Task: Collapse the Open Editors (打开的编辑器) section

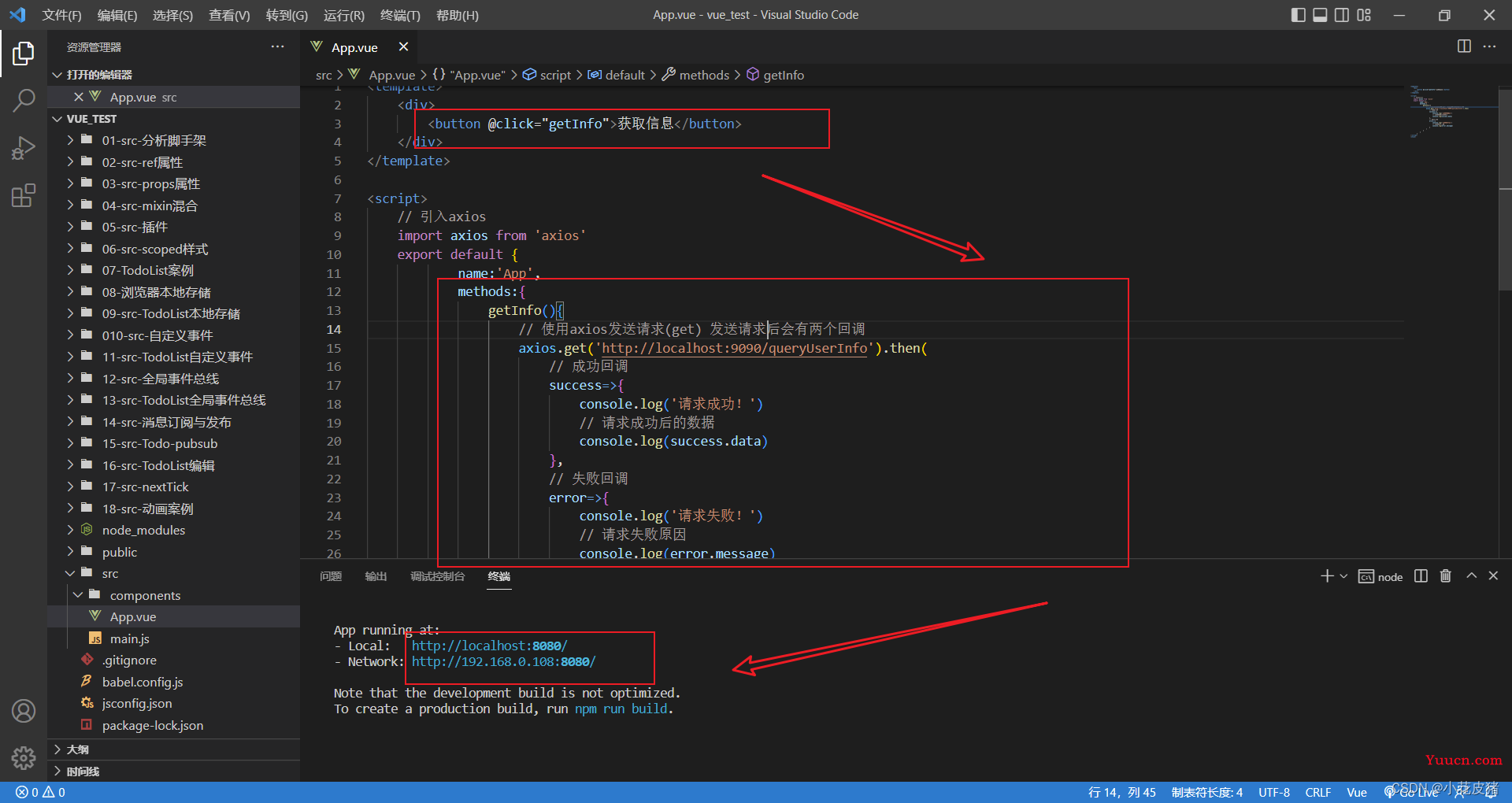Action: (x=173, y=75)
